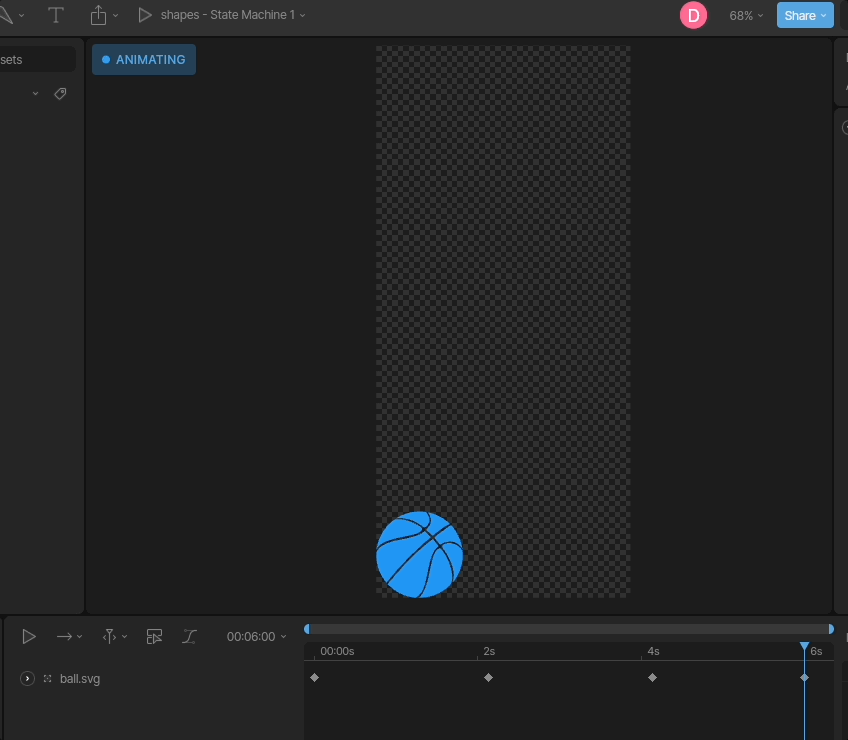The width and height of the screenshot is (848, 740).
Task: Click the tag filter icon in assets panel
Action: pos(60,94)
